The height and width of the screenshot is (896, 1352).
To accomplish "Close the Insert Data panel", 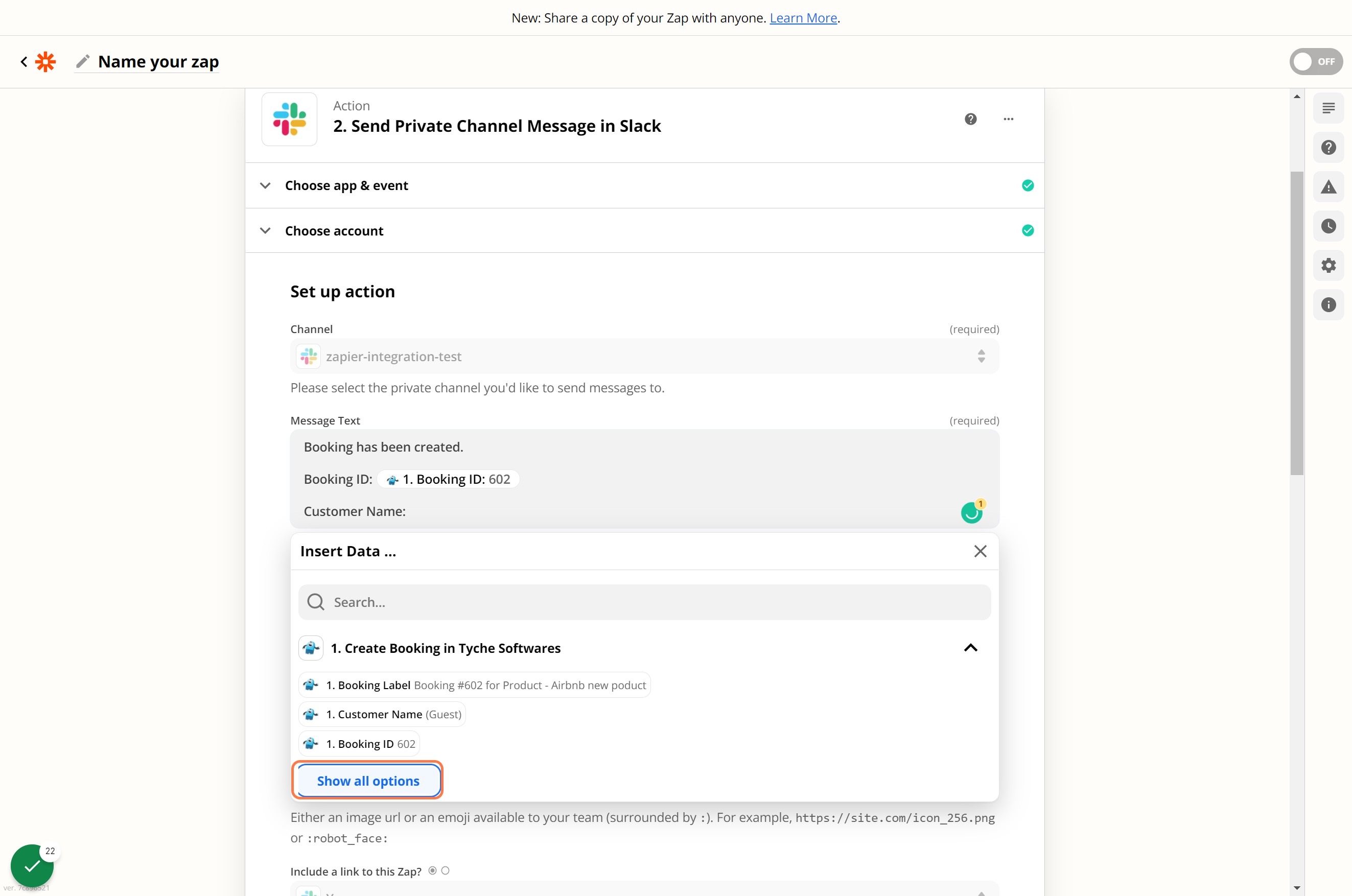I will click(980, 551).
